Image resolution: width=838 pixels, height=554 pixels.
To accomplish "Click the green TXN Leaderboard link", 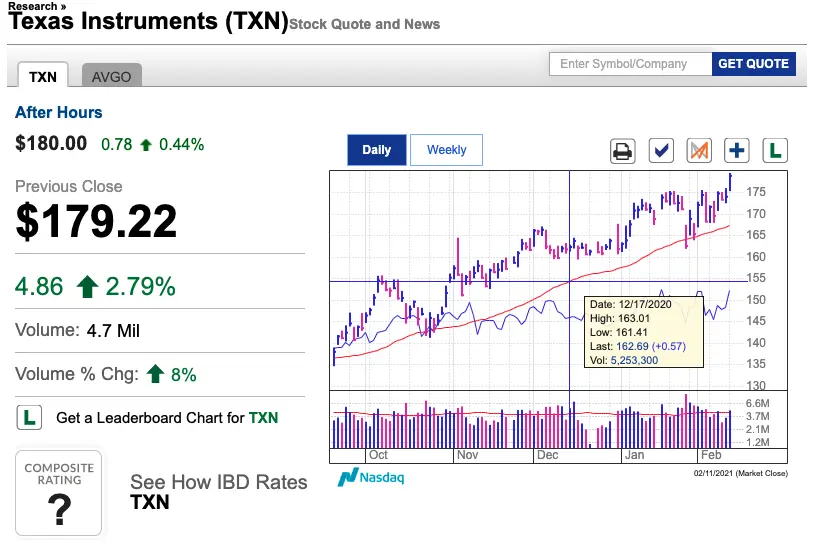I will tap(263, 417).
